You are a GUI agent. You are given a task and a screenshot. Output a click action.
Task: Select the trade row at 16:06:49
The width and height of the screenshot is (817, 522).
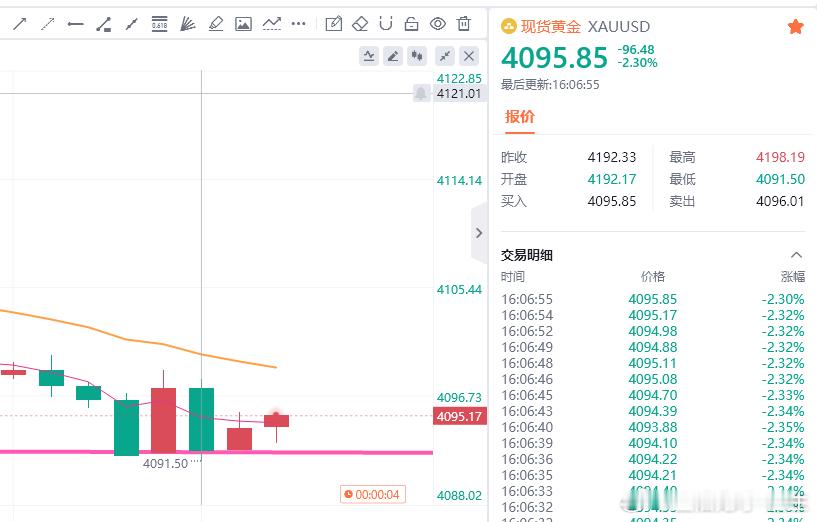tap(653, 347)
